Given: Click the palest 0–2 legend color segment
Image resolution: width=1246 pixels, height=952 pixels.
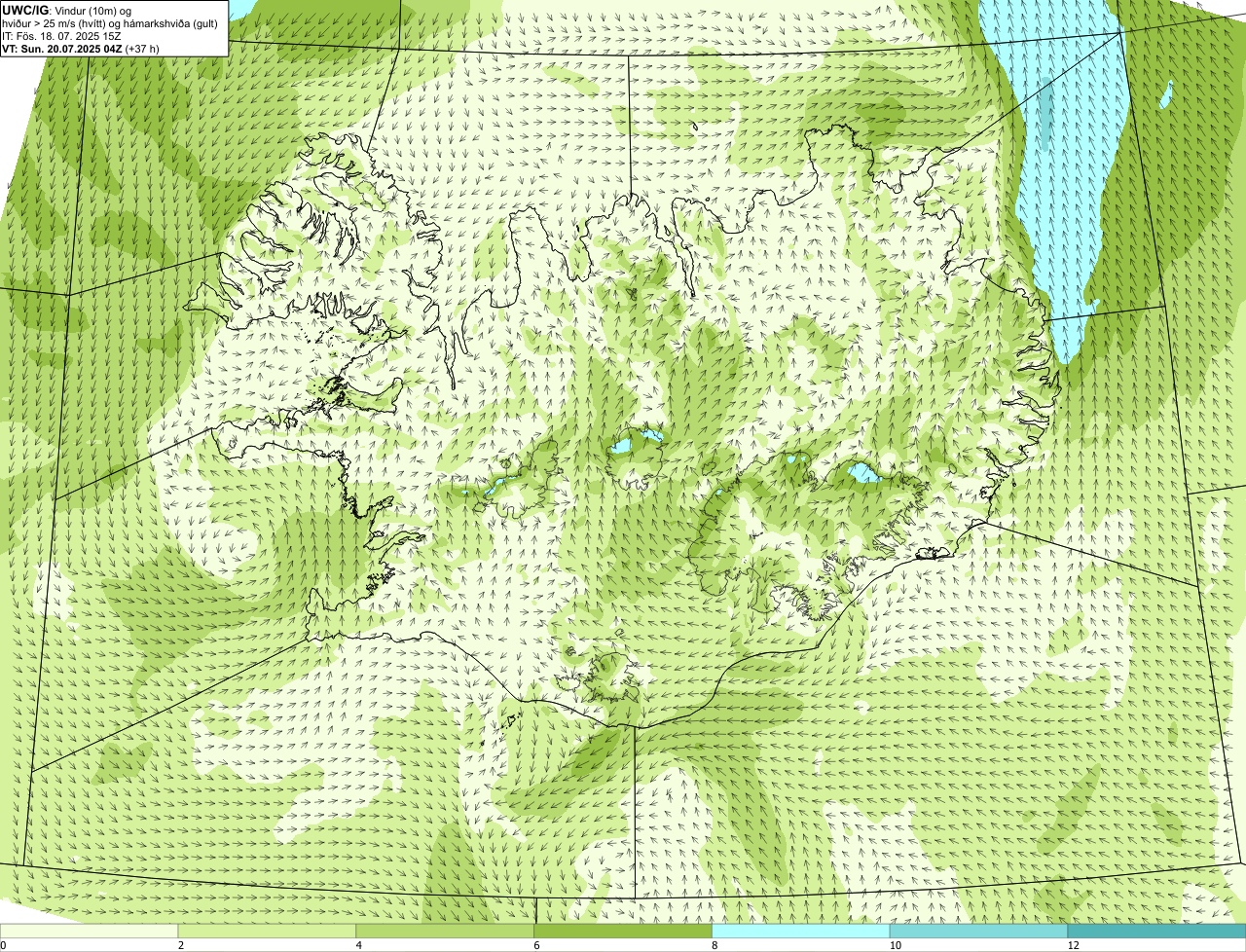Looking at the screenshot, I should 90,931.
